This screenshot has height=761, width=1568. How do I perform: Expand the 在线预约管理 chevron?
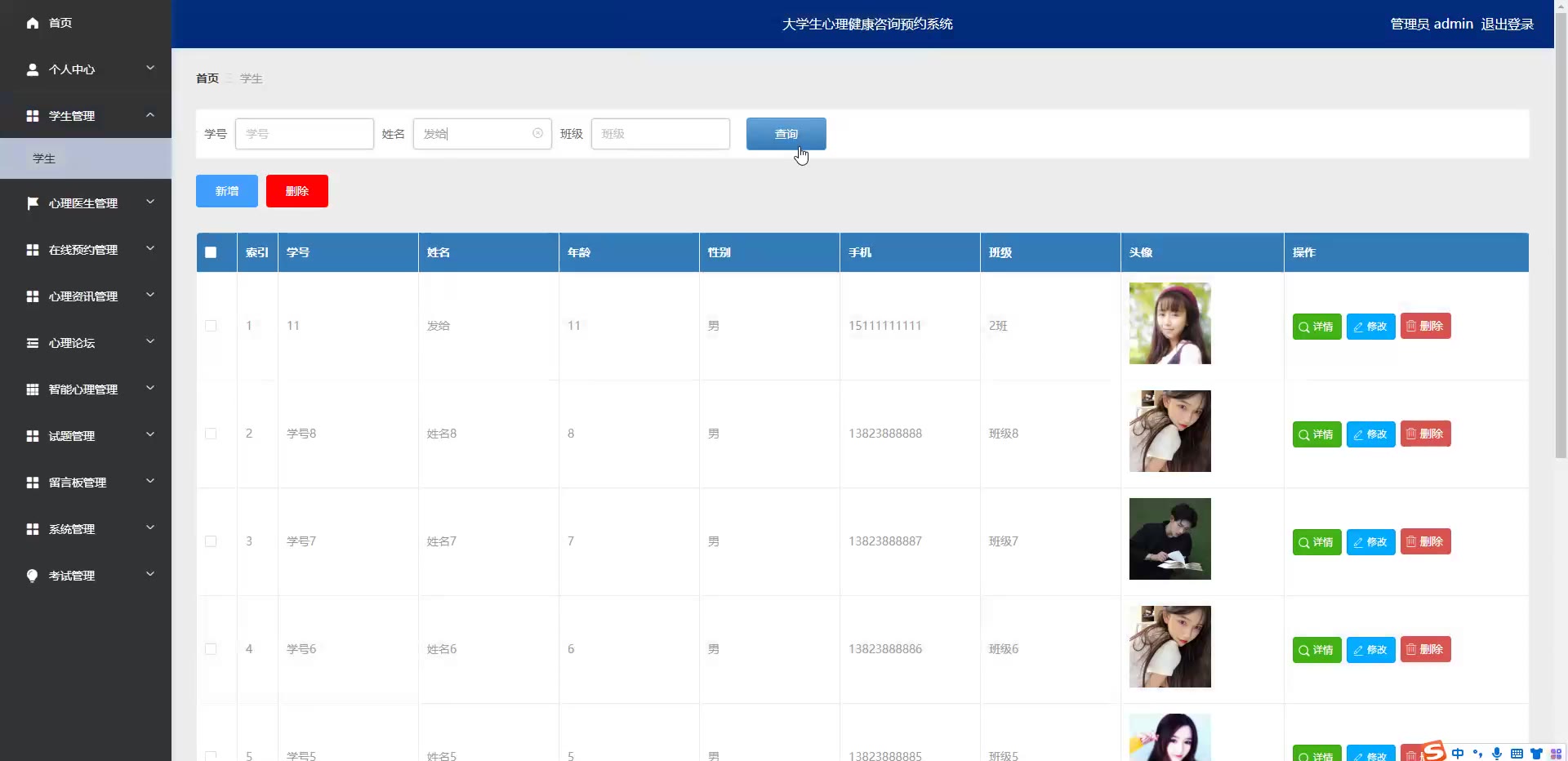click(x=150, y=248)
